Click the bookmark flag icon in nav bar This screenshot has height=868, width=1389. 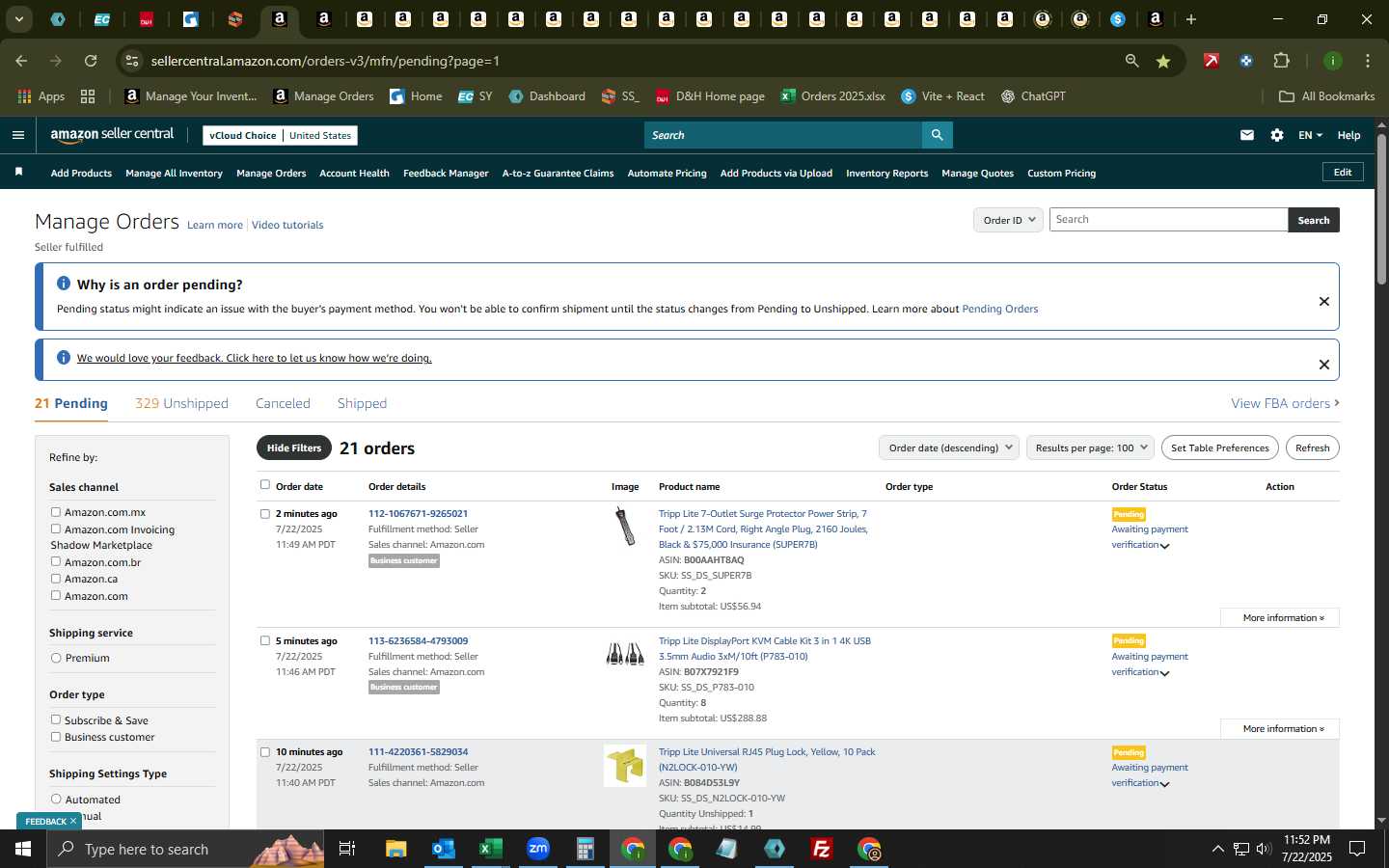point(18,173)
